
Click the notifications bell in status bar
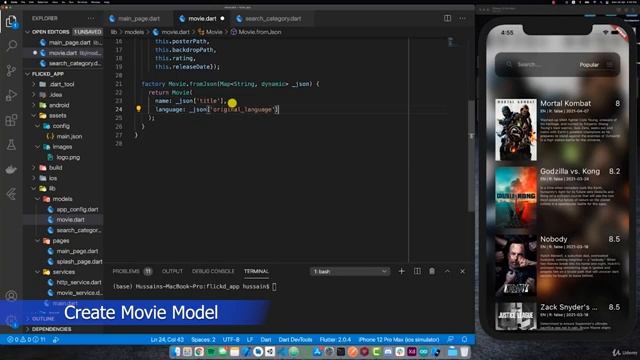[x=464, y=340]
